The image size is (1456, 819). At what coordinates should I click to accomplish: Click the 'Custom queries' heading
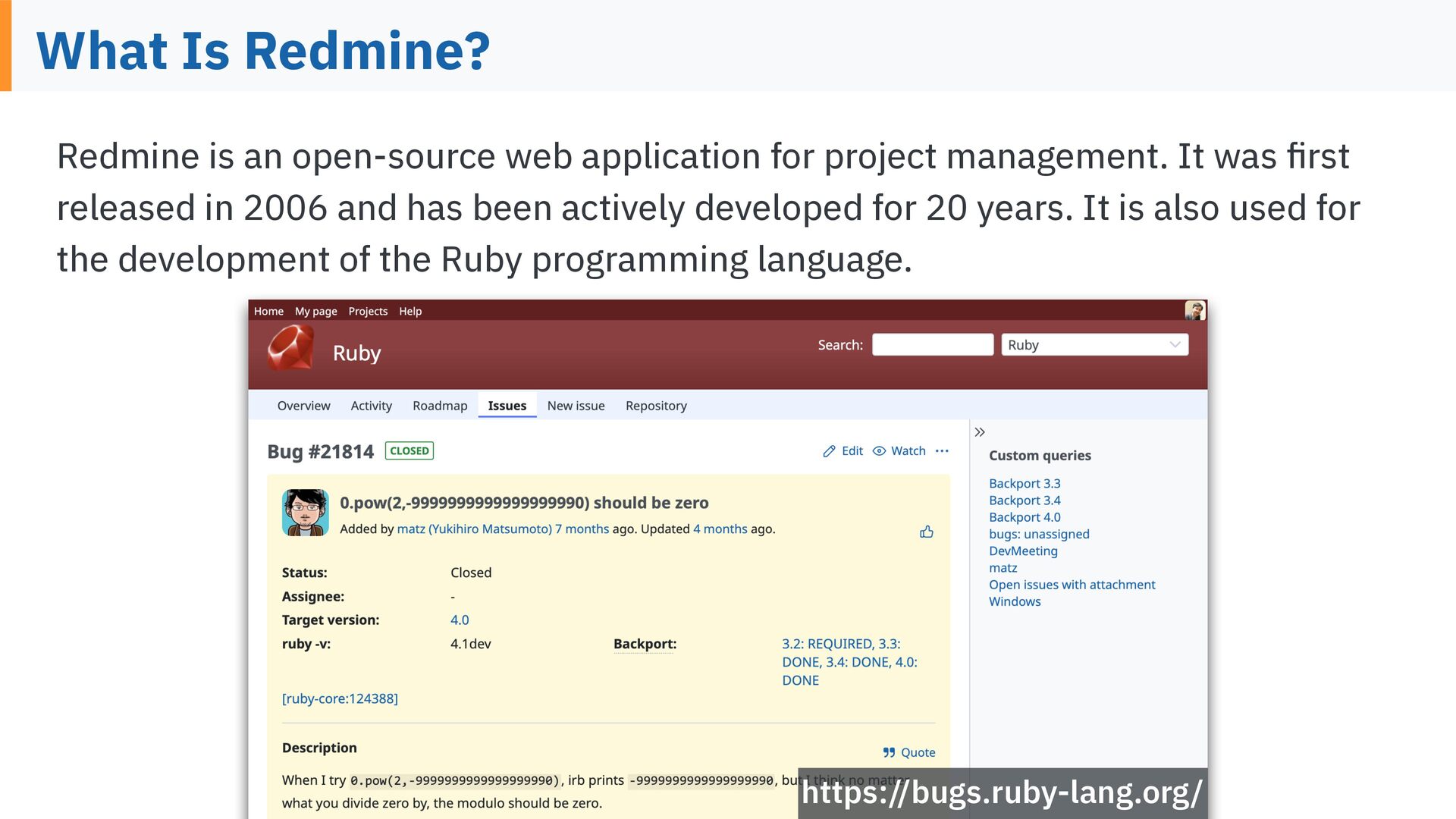[1040, 455]
